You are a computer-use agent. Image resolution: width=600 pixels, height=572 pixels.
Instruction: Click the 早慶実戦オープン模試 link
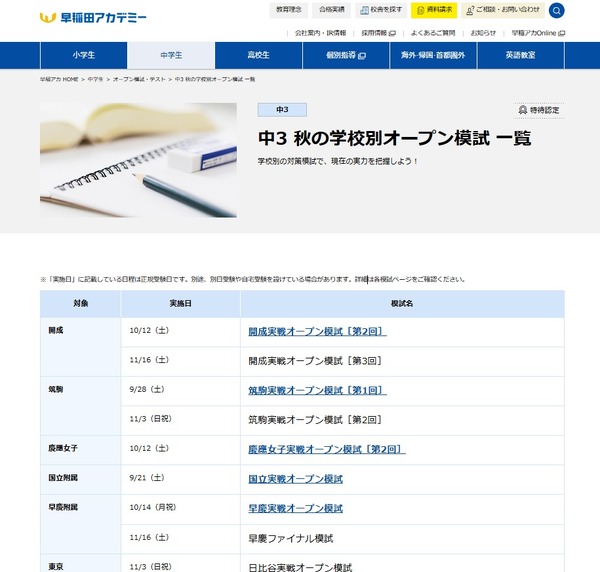[x=295, y=509]
